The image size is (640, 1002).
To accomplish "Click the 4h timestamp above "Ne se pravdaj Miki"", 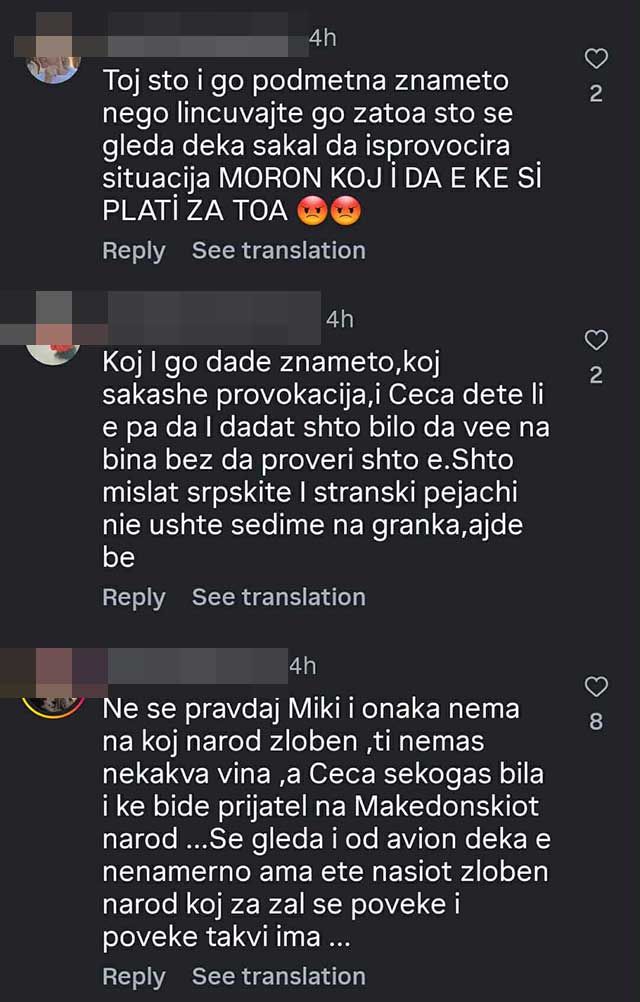I will point(303,665).
